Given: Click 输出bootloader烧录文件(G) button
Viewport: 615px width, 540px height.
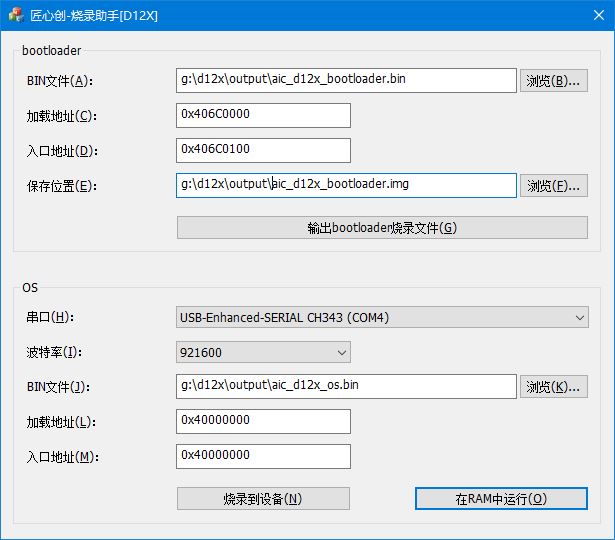Looking at the screenshot, I should (382, 227).
